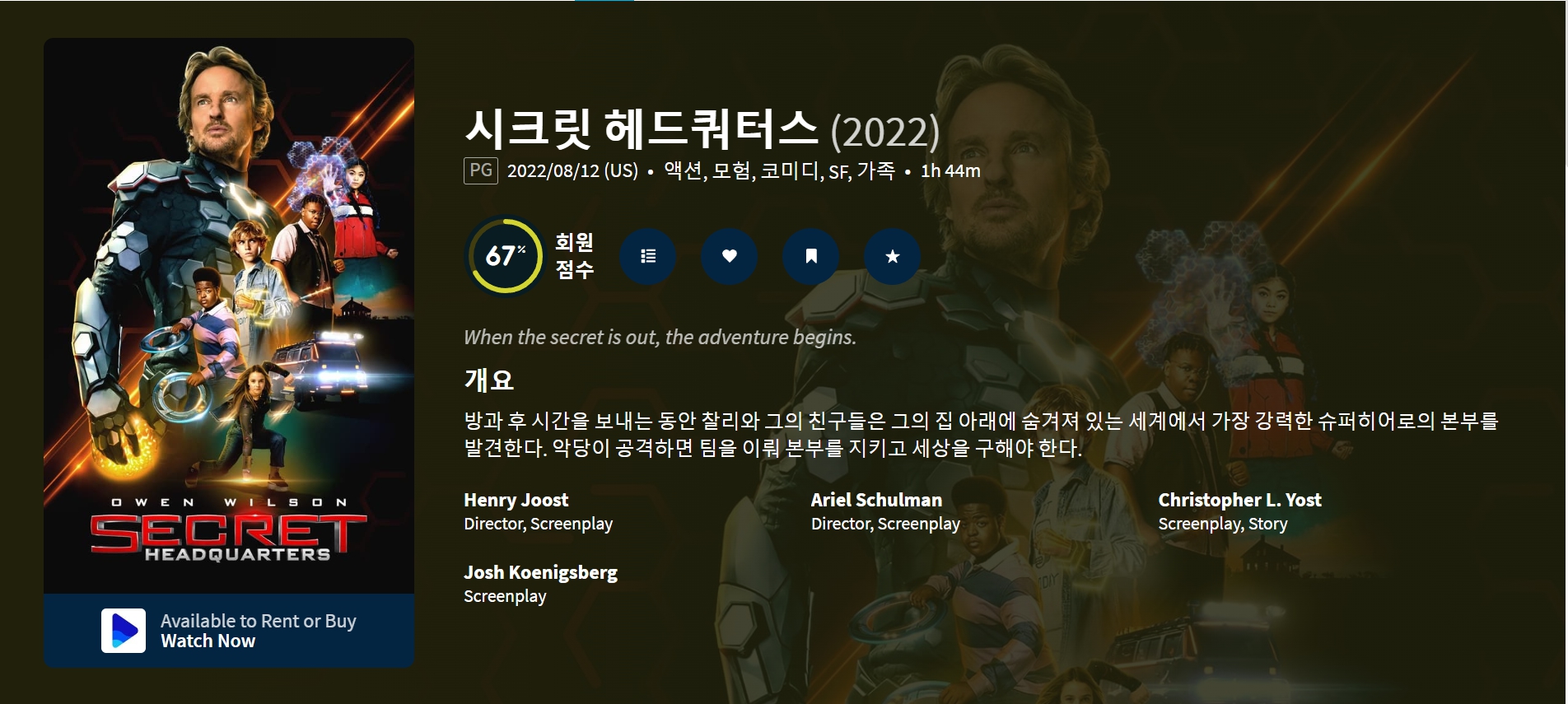Open Josh Koenigsberg's profile
This screenshot has width=1568, height=704.
[540, 572]
